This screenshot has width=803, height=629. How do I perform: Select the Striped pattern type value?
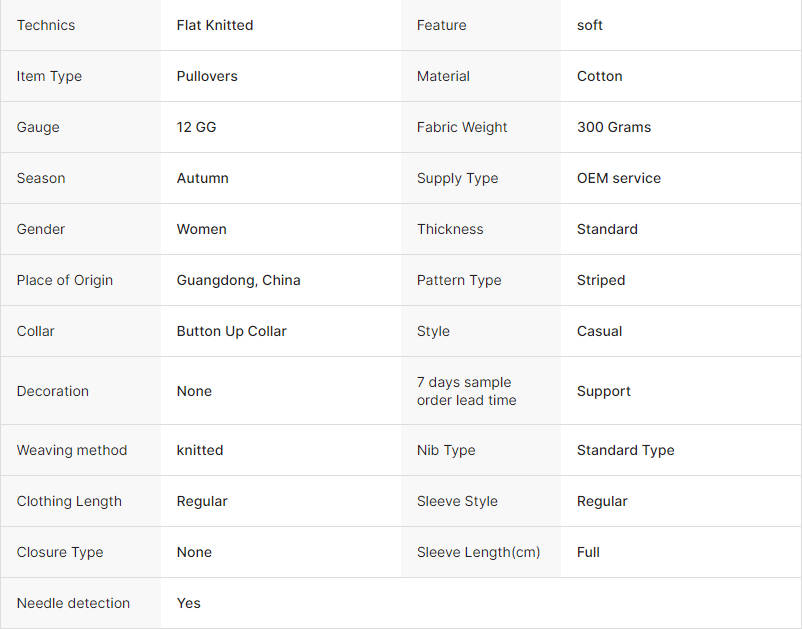[601, 280]
